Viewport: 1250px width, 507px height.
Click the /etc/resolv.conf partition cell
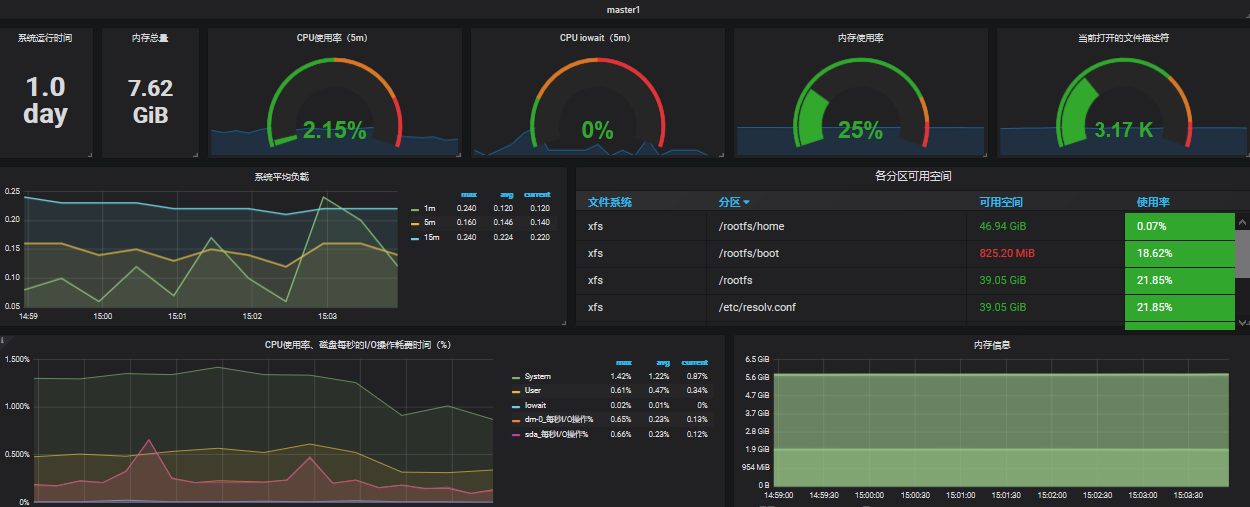(x=759, y=307)
